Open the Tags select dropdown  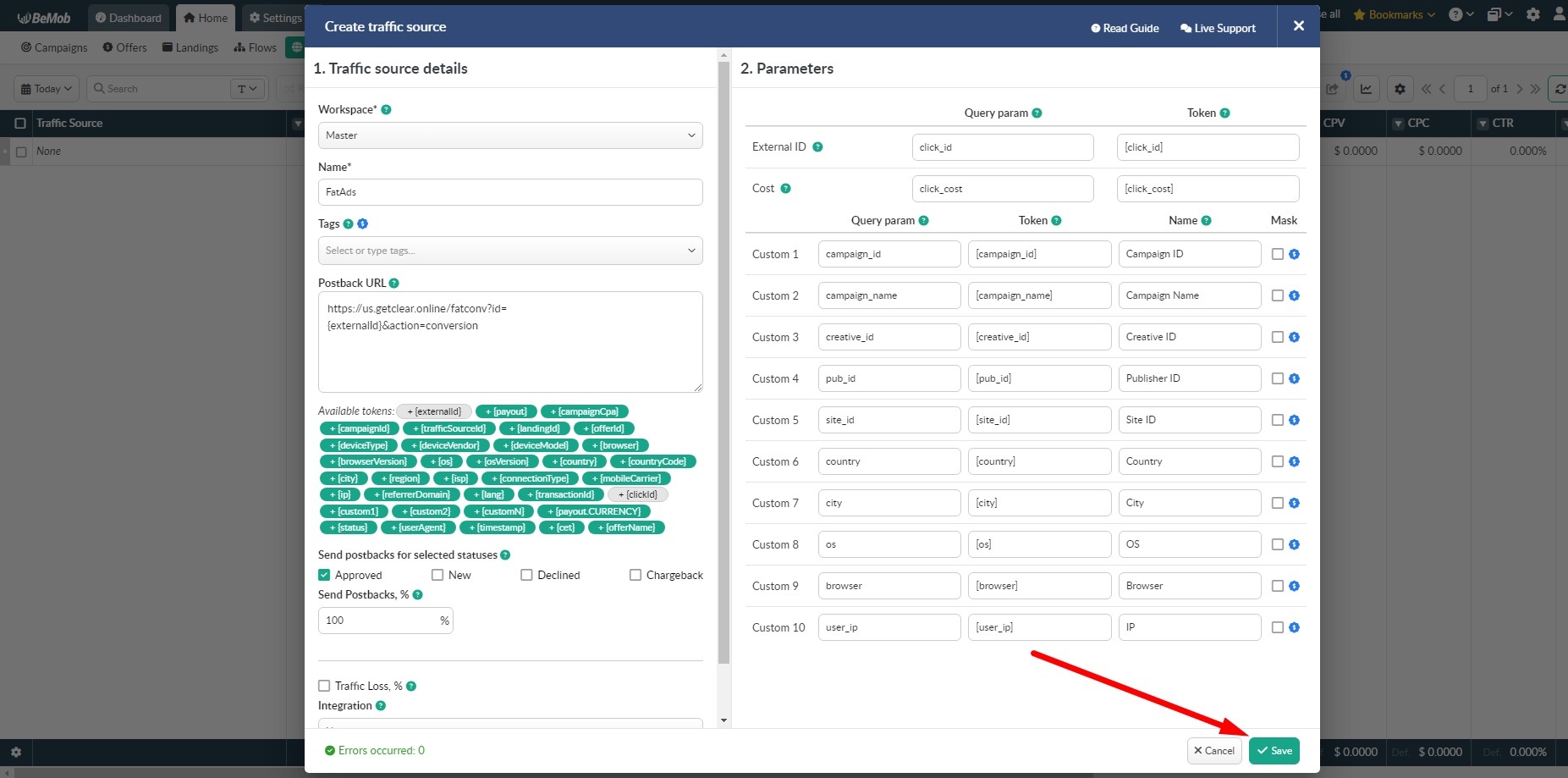510,251
